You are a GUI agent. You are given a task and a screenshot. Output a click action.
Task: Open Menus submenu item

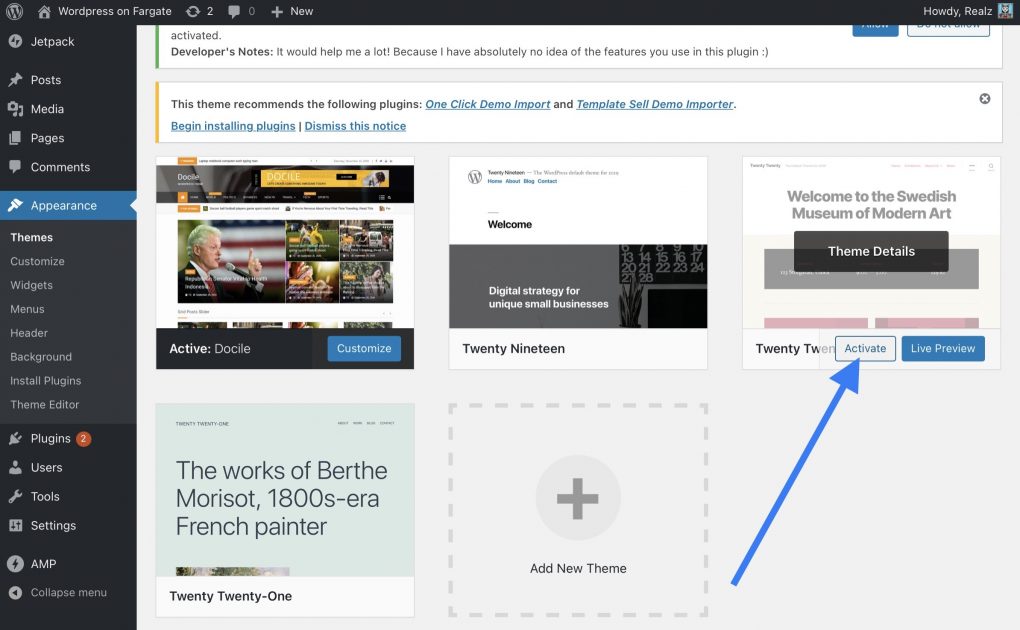(x=27, y=309)
